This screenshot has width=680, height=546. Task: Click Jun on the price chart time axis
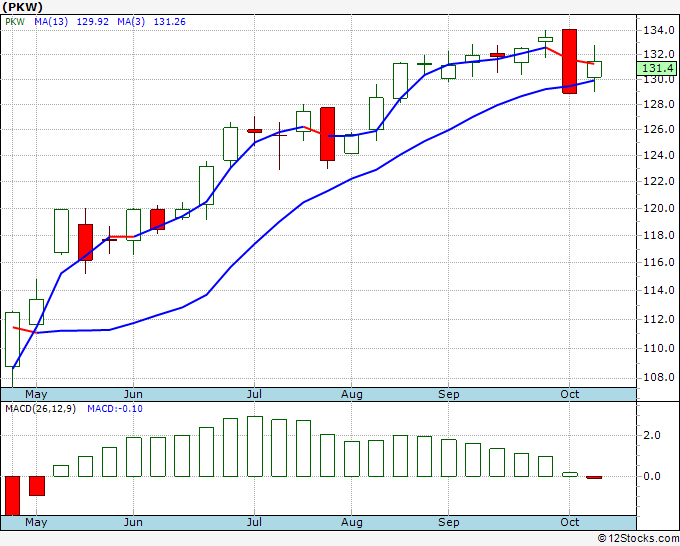[133, 394]
